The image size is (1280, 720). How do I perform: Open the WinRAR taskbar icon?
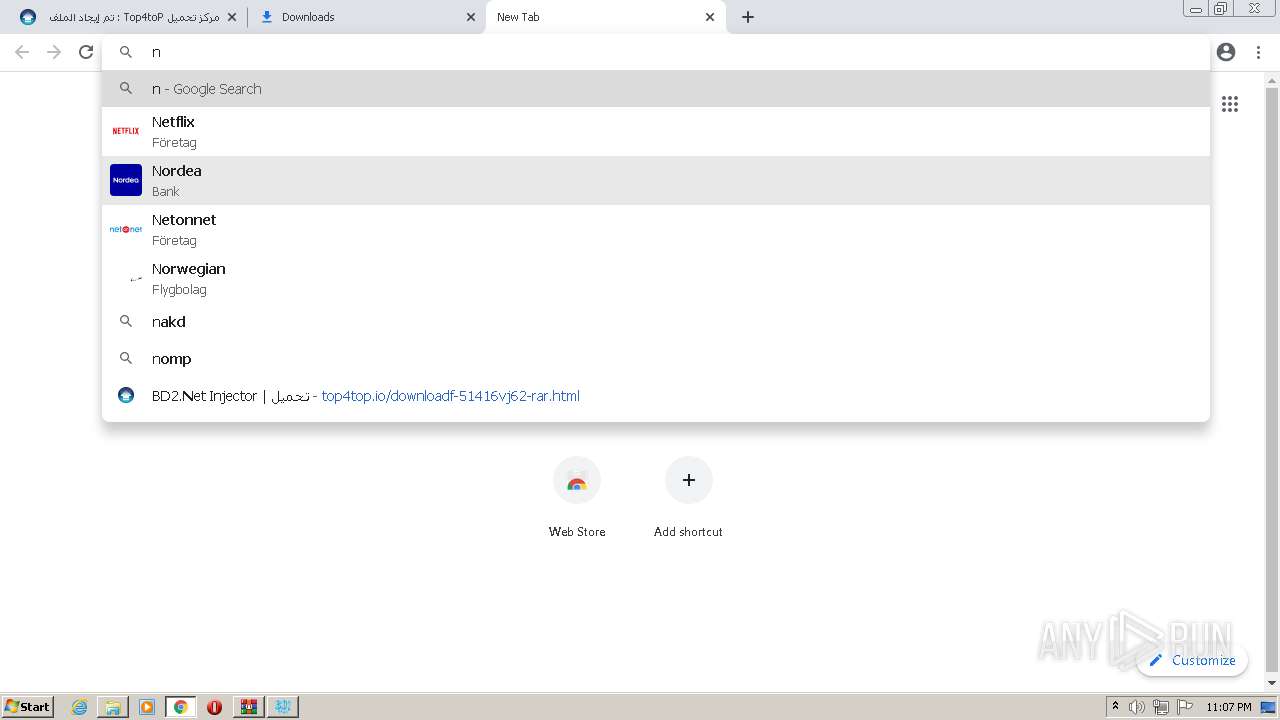click(248, 707)
